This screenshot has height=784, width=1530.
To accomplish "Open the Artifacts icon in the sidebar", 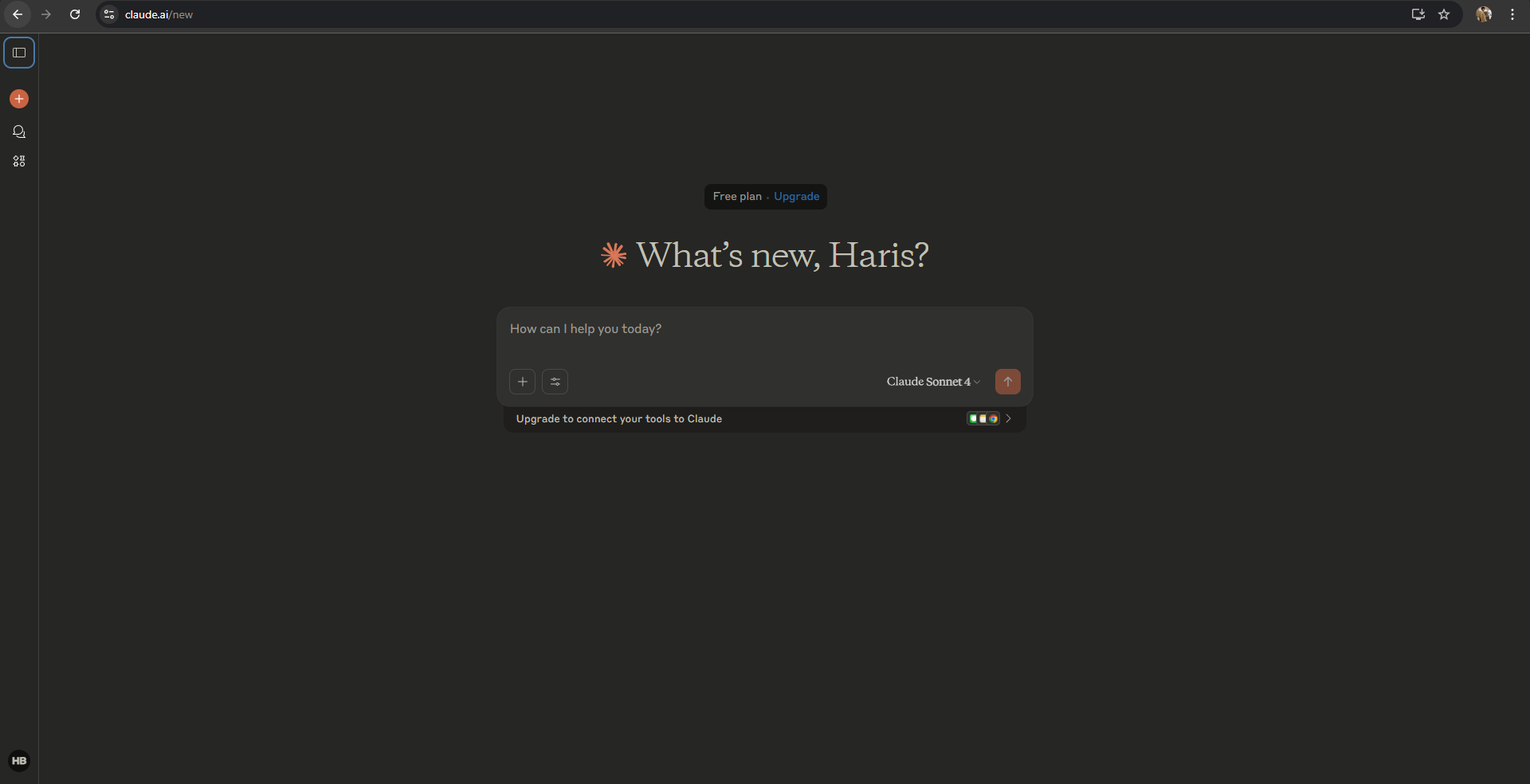I will 19,161.
